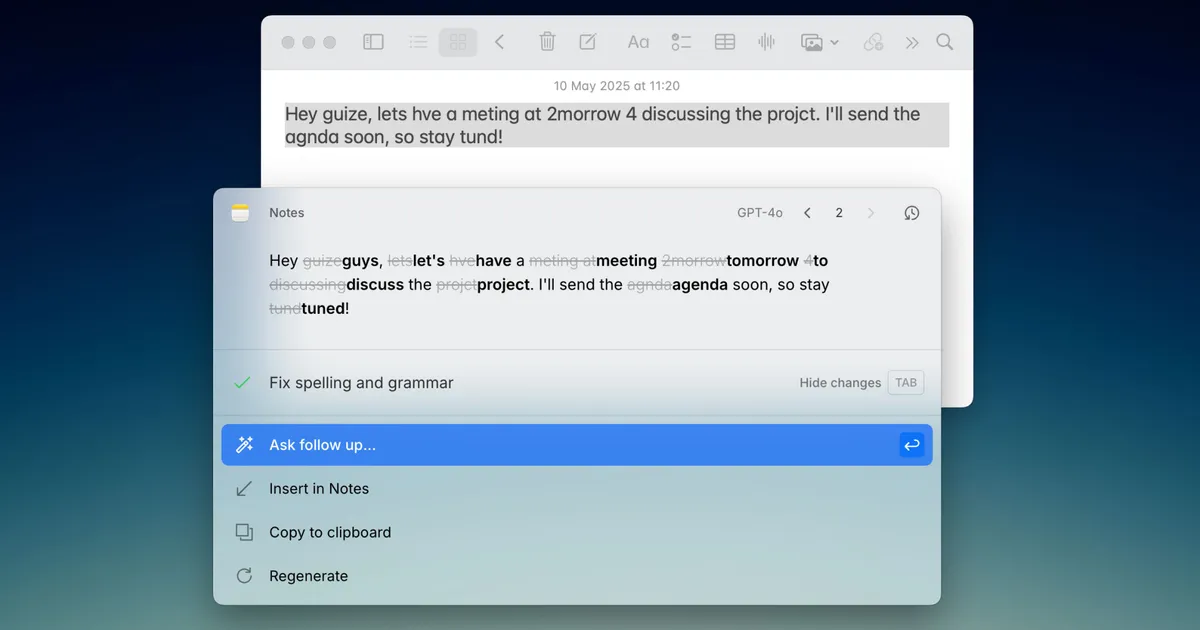This screenshot has width=1200, height=630.
Task: Open text format Aa options
Action: (x=638, y=42)
